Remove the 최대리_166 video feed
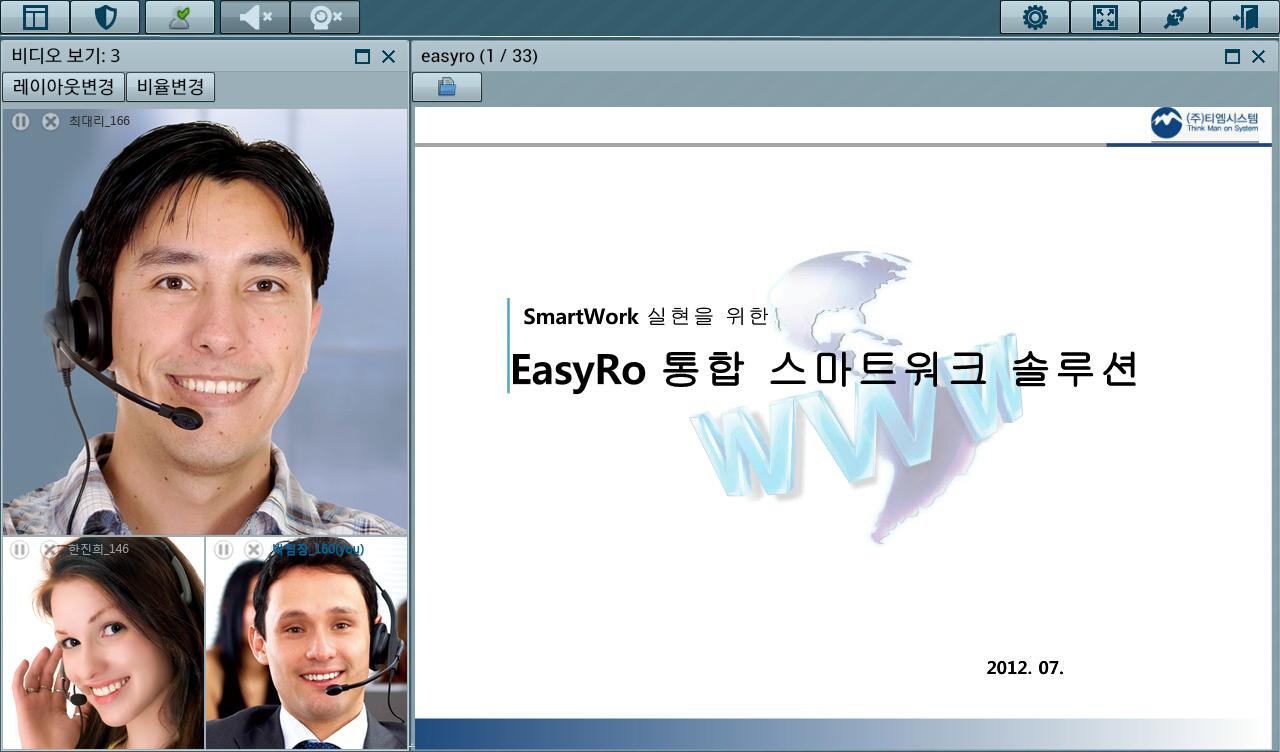 (x=50, y=122)
